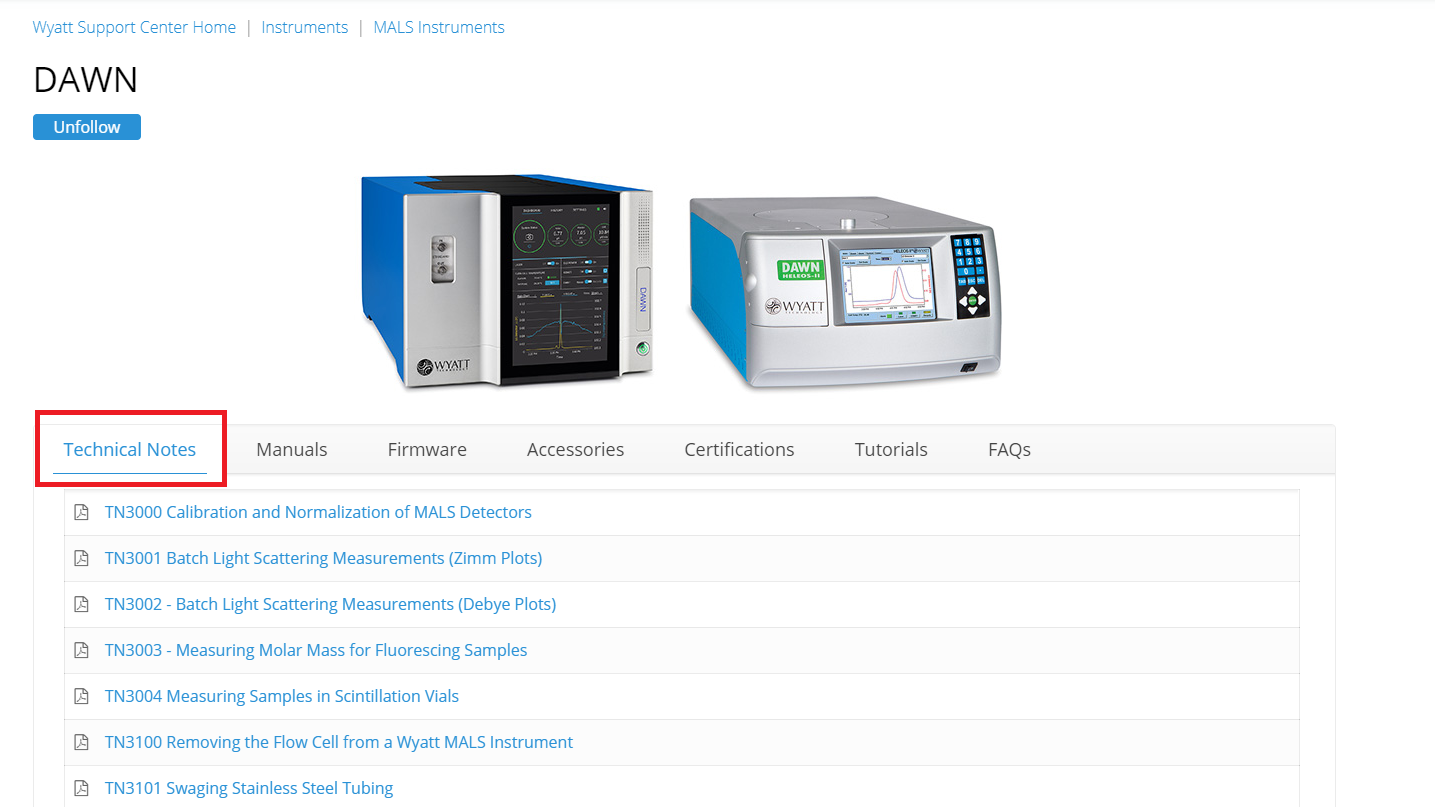This screenshot has width=1435, height=807.
Task: Click PDF icon beside TN3004 Scintillation Vials
Action: pos(82,696)
